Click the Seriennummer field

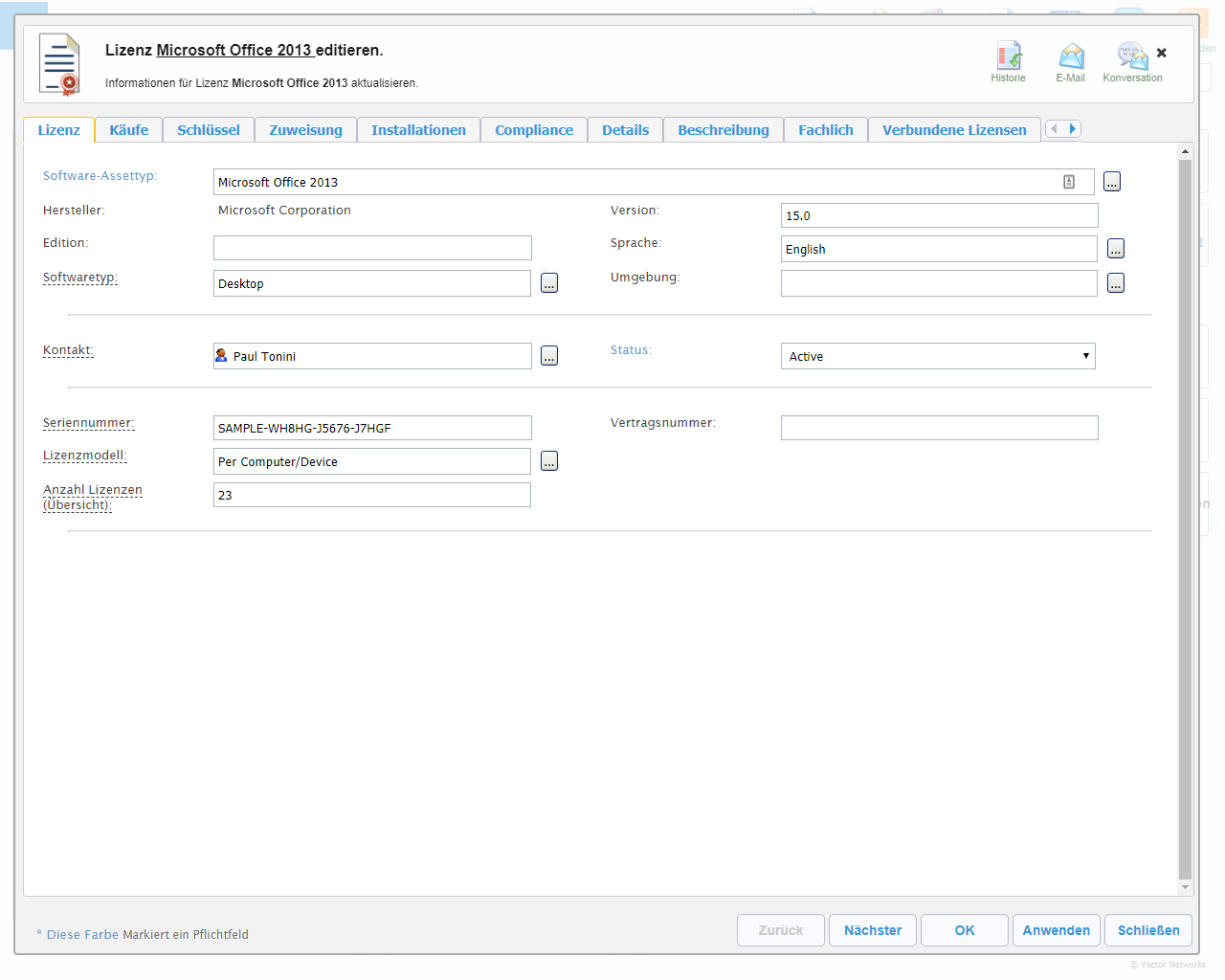[x=372, y=428]
